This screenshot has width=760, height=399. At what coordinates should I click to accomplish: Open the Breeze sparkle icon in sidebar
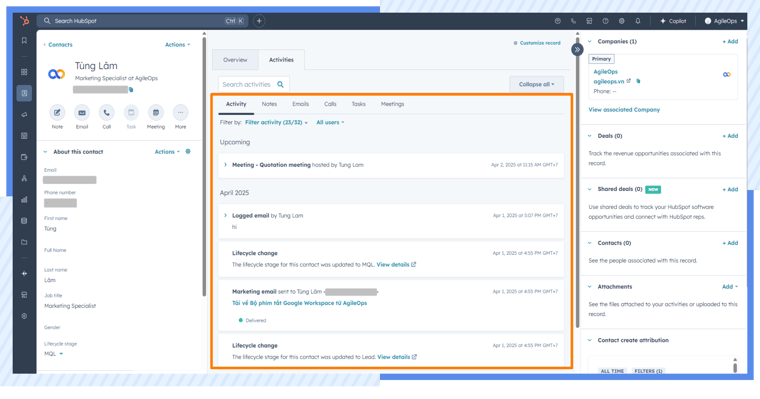(x=24, y=273)
